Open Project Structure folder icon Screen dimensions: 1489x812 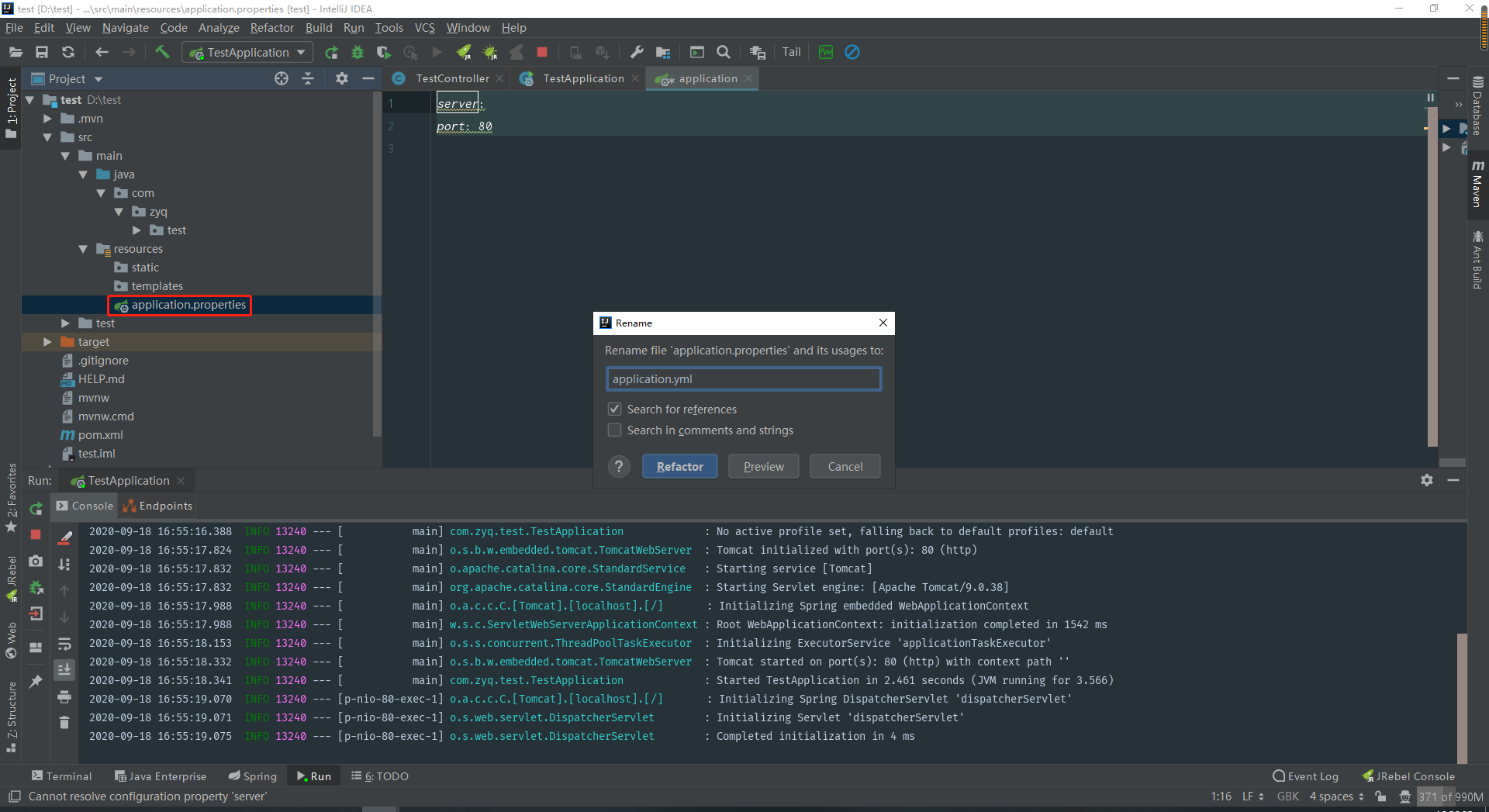[x=663, y=52]
